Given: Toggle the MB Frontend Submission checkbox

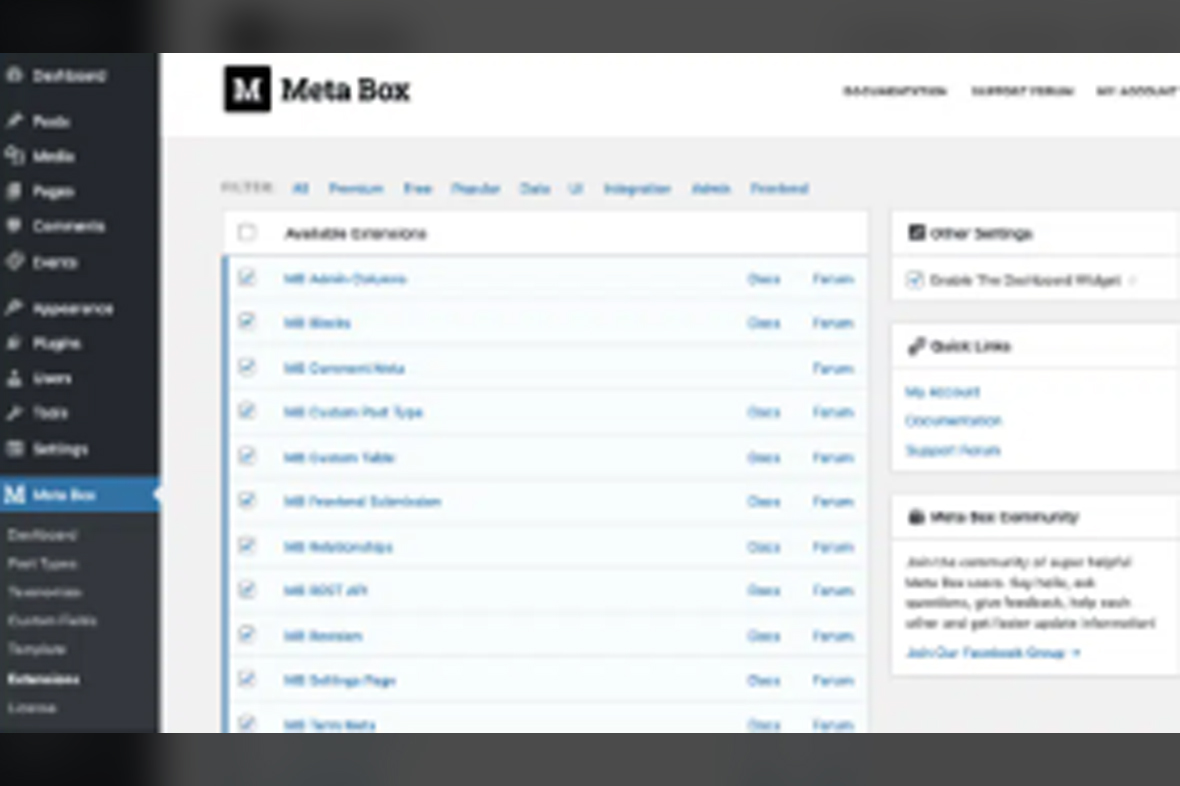Looking at the screenshot, I should tap(246, 501).
